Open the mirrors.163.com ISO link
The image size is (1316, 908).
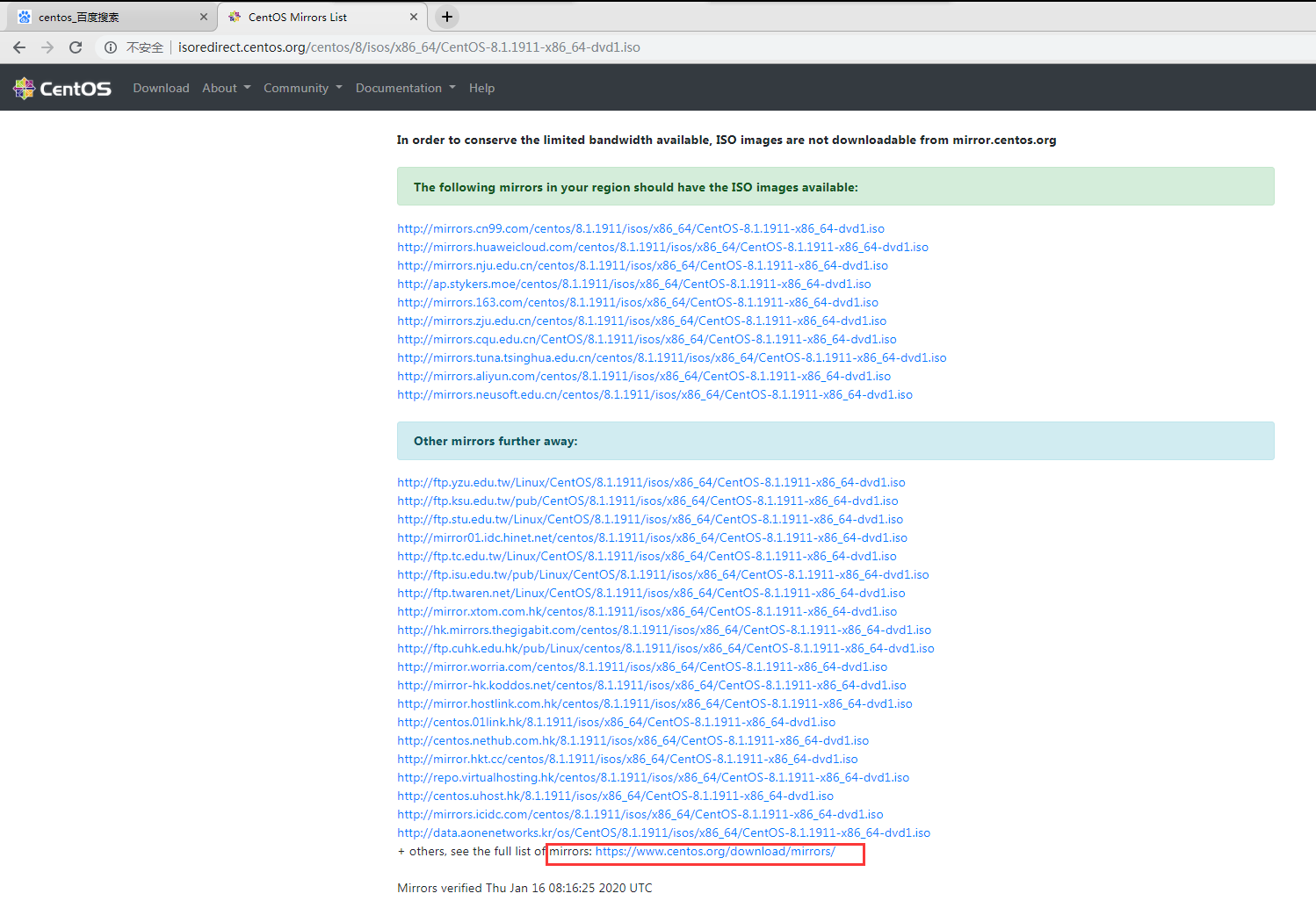[x=638, y=302]
